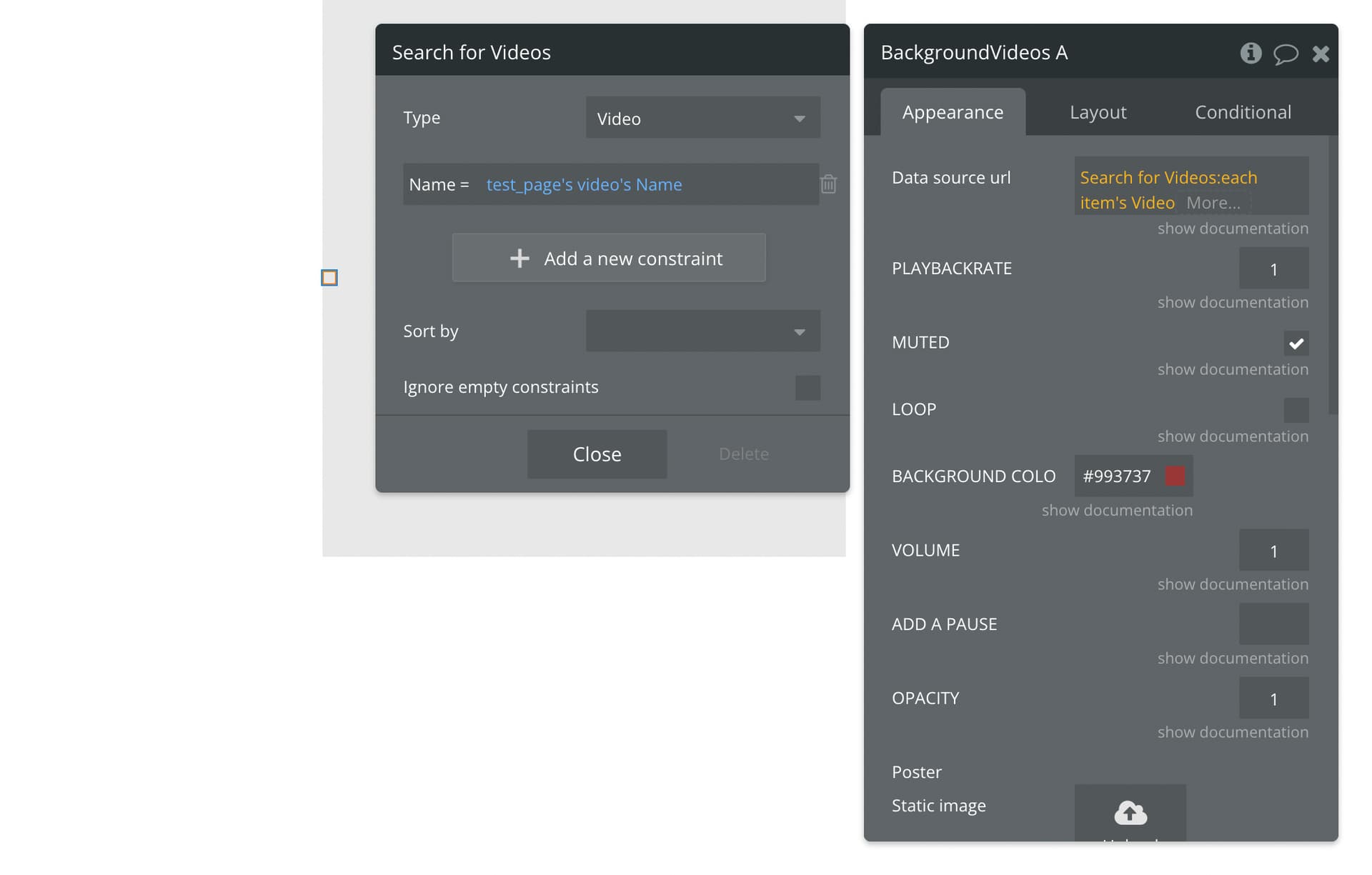The image size is (1372, 875).
Task: Show documentation for Data source url
Action: click(x=1233, y=229)
